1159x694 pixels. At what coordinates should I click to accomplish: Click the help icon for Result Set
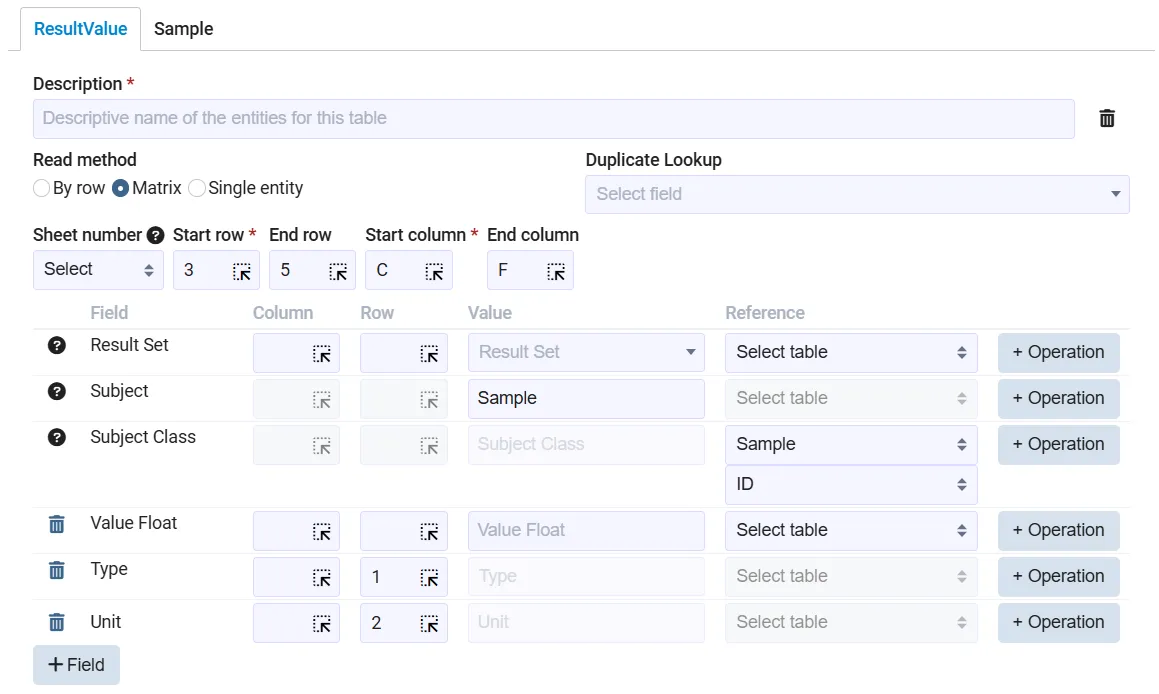[x=57, y=346]
